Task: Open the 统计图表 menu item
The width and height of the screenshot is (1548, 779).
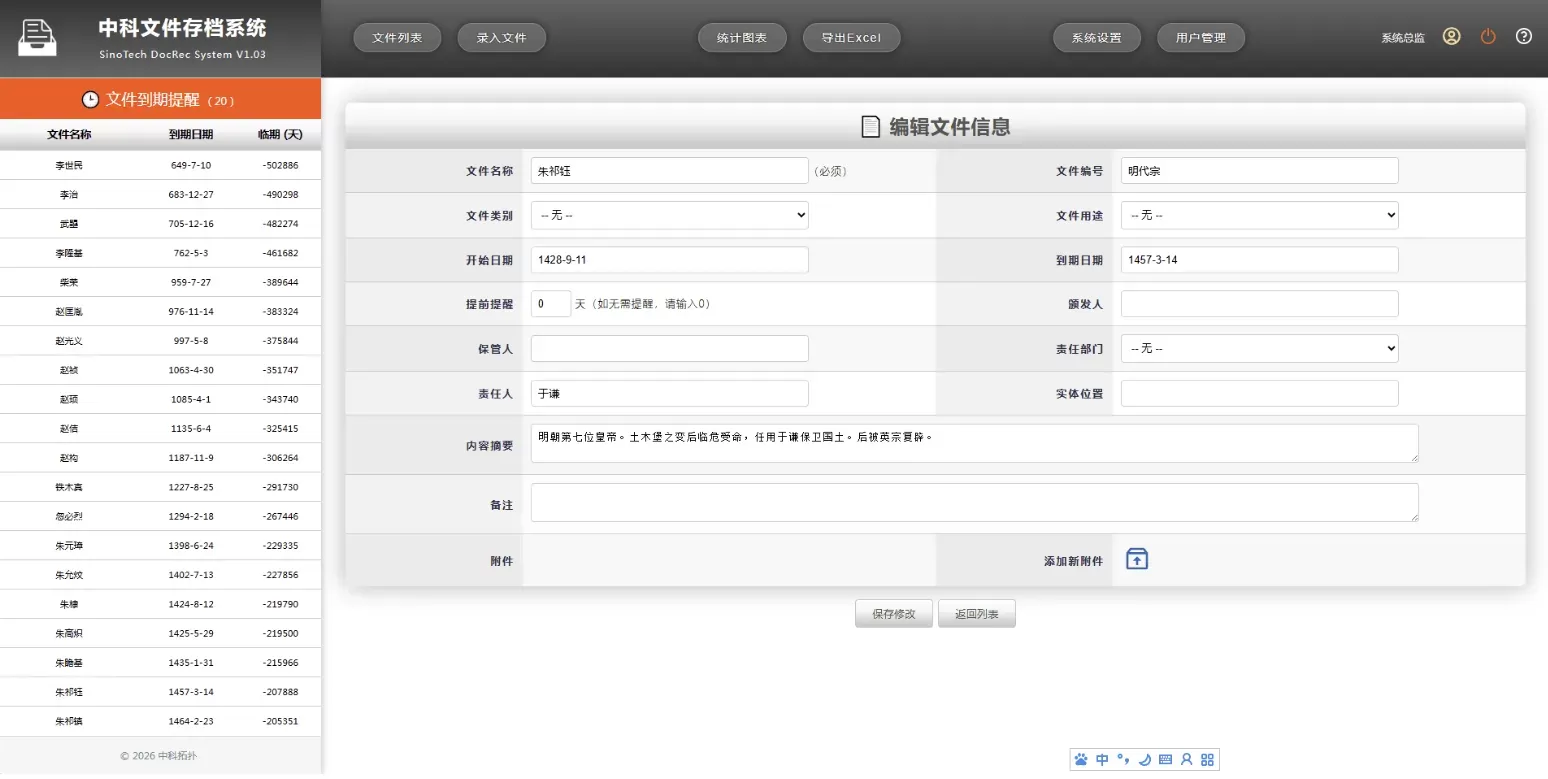Action: 742,38
